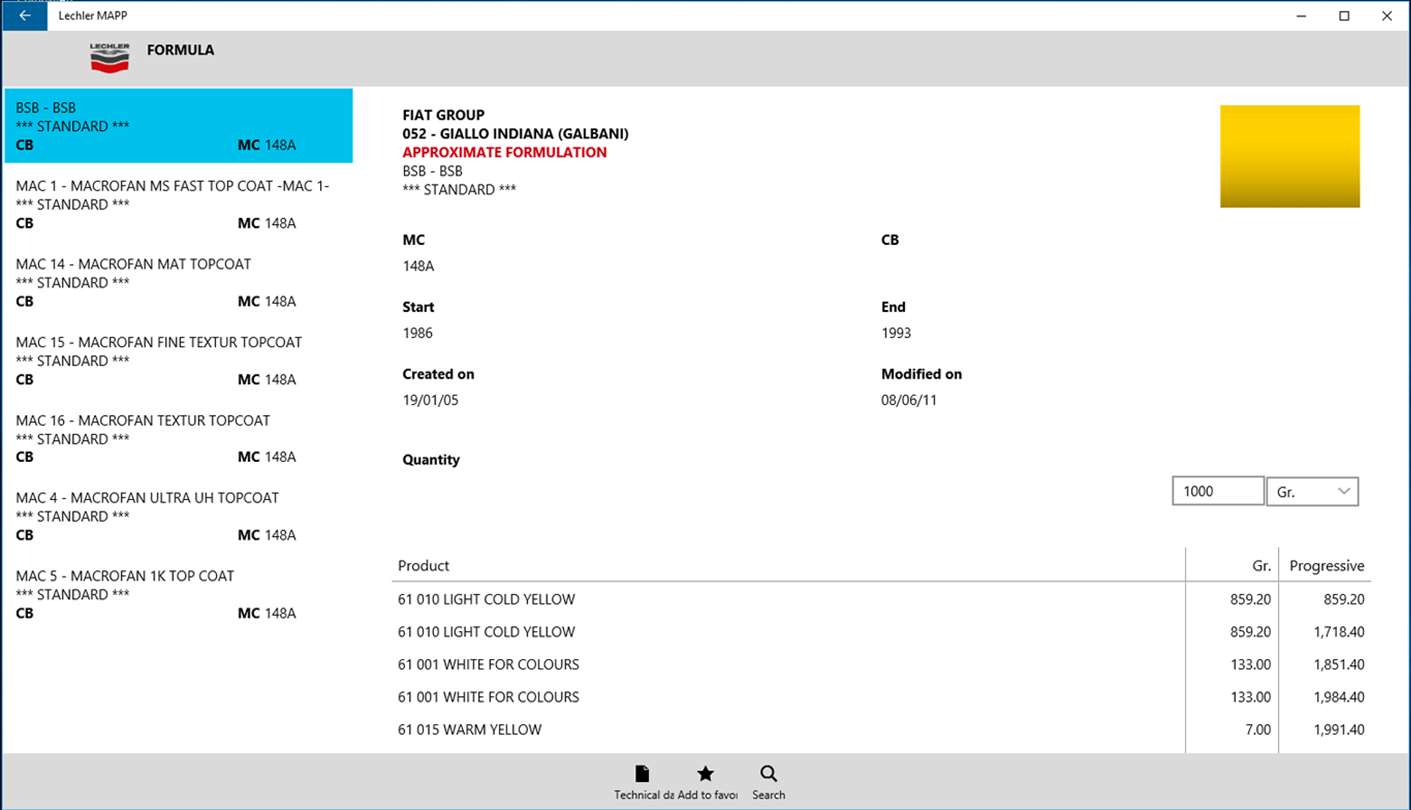The image size is (1411, 810).
Task: Select MAC 1 - MACROFAN MS FAST TOP COAT
Action: (178, 204)
